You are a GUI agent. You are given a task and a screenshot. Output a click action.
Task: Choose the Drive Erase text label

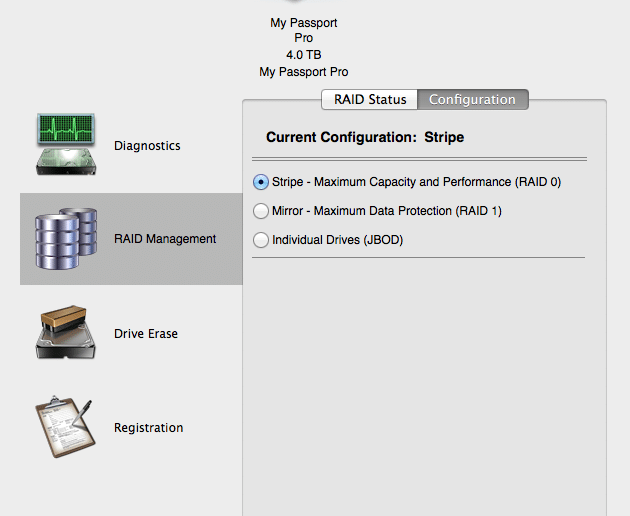tap(146, 334)
